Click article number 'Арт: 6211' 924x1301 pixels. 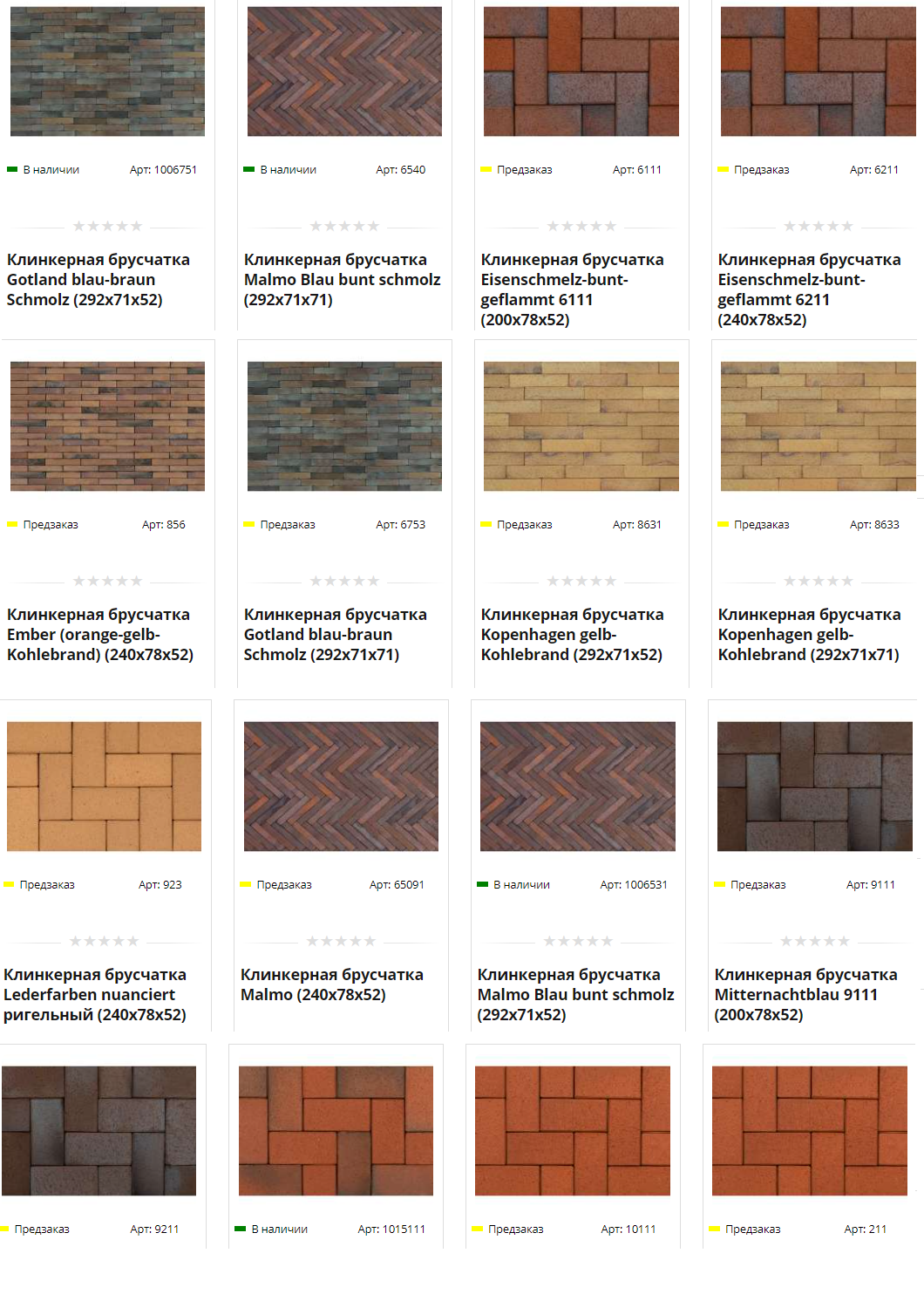tap(874, 170)
